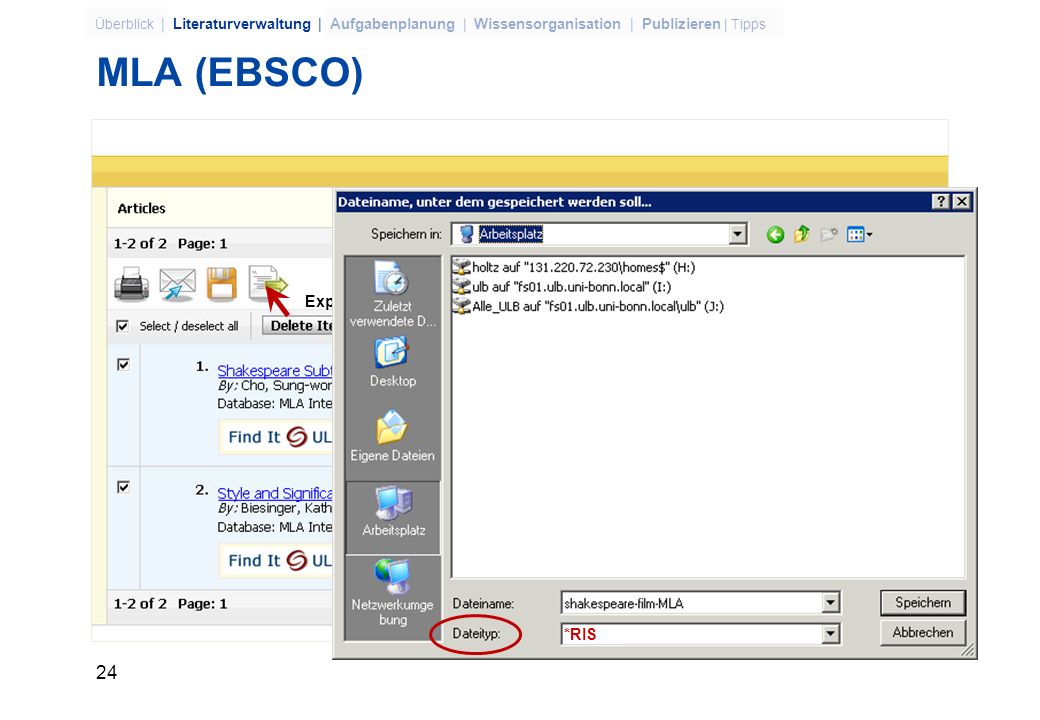Open the Publizieren navigation tab
This screenshot has width=1040, height=720.
[x=681, y=24]
